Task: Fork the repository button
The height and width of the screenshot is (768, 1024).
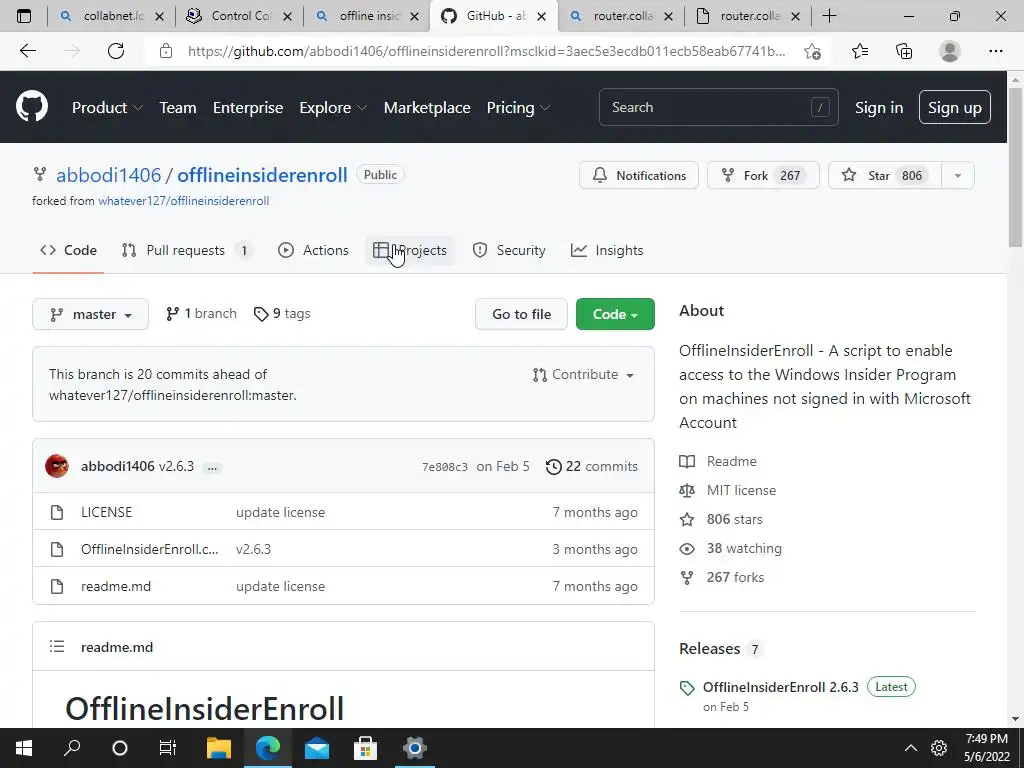Action: (x=763, y=175)
